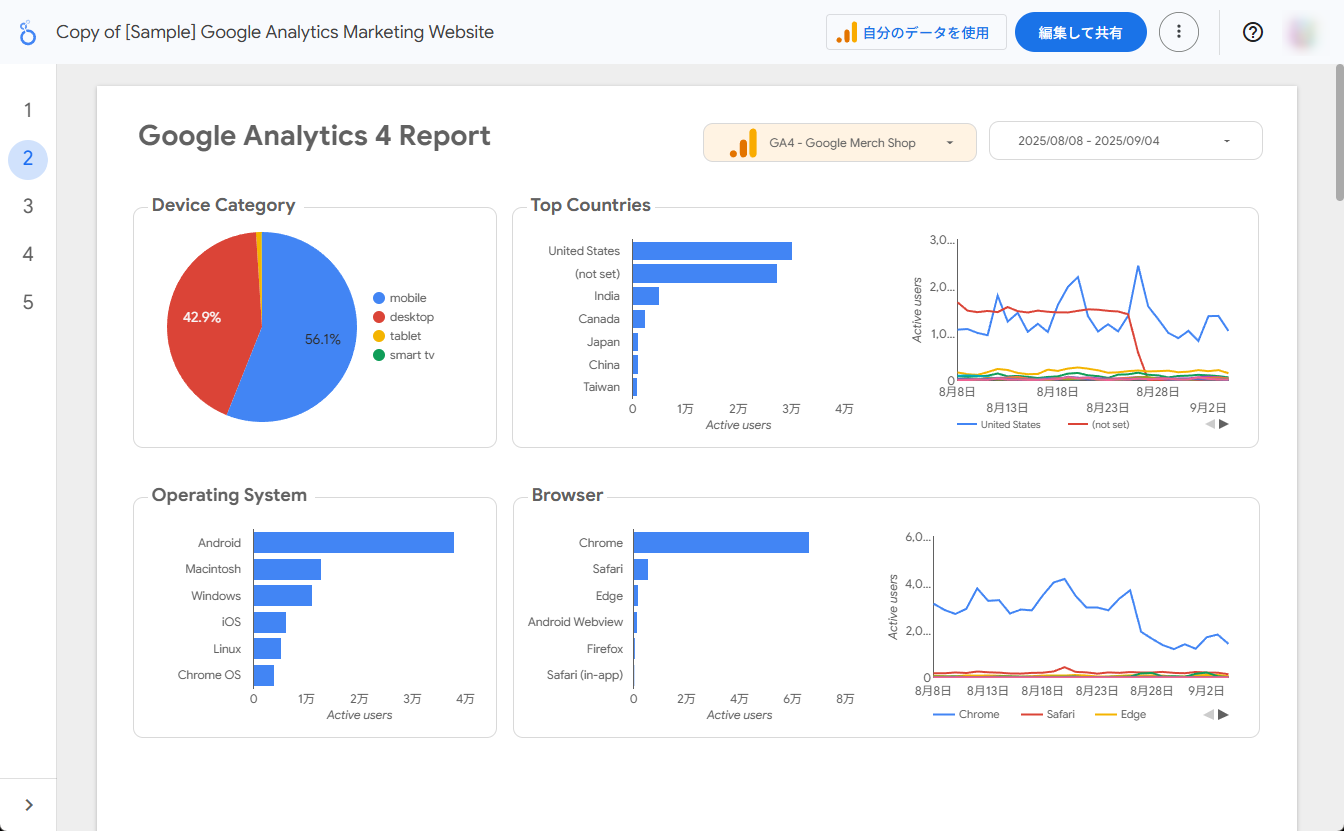The height and width of the screenshot is (831, 1344).
Task: Expand the page navigation sidebar chevron
Action: pos(28,805)
